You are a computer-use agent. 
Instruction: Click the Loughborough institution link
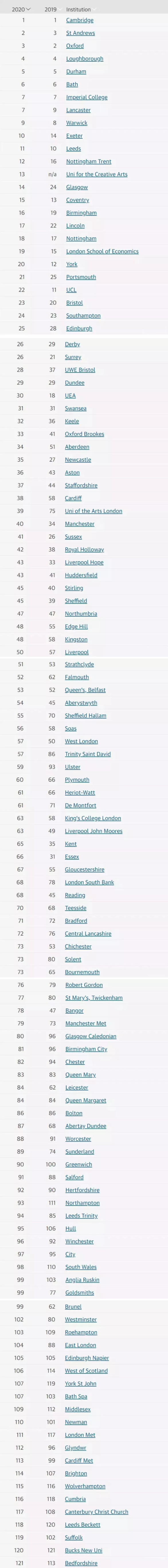click(x=85, y=58)
